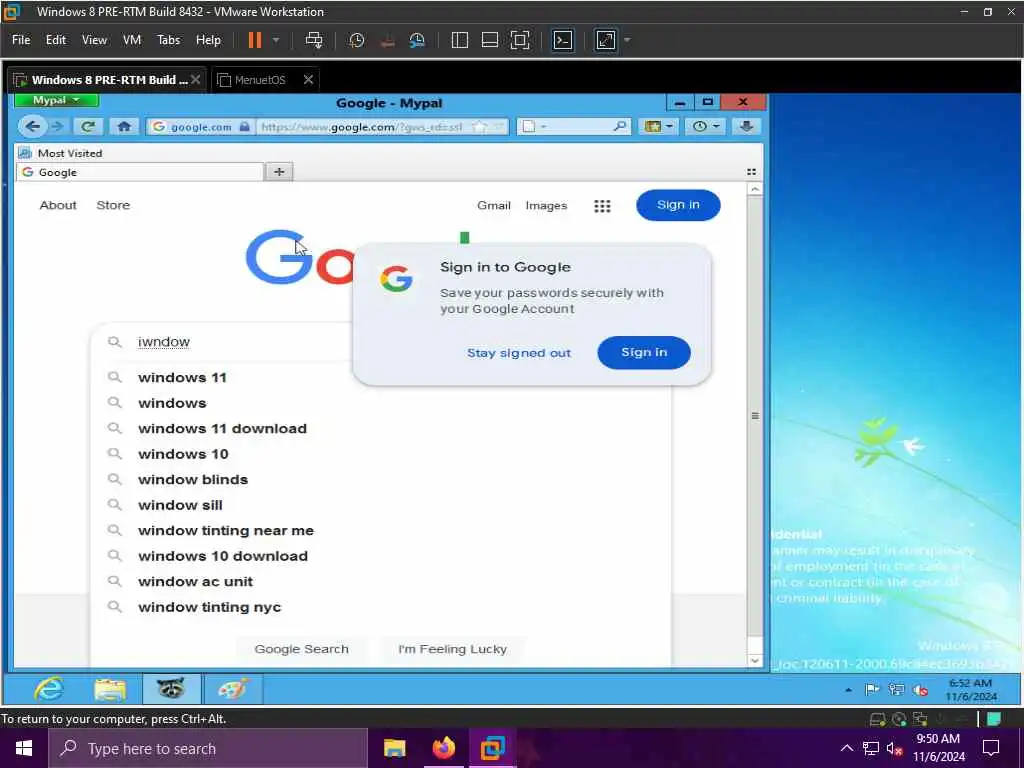Open the VMware Edit menu
The image size is (1024, 768).
56,40
